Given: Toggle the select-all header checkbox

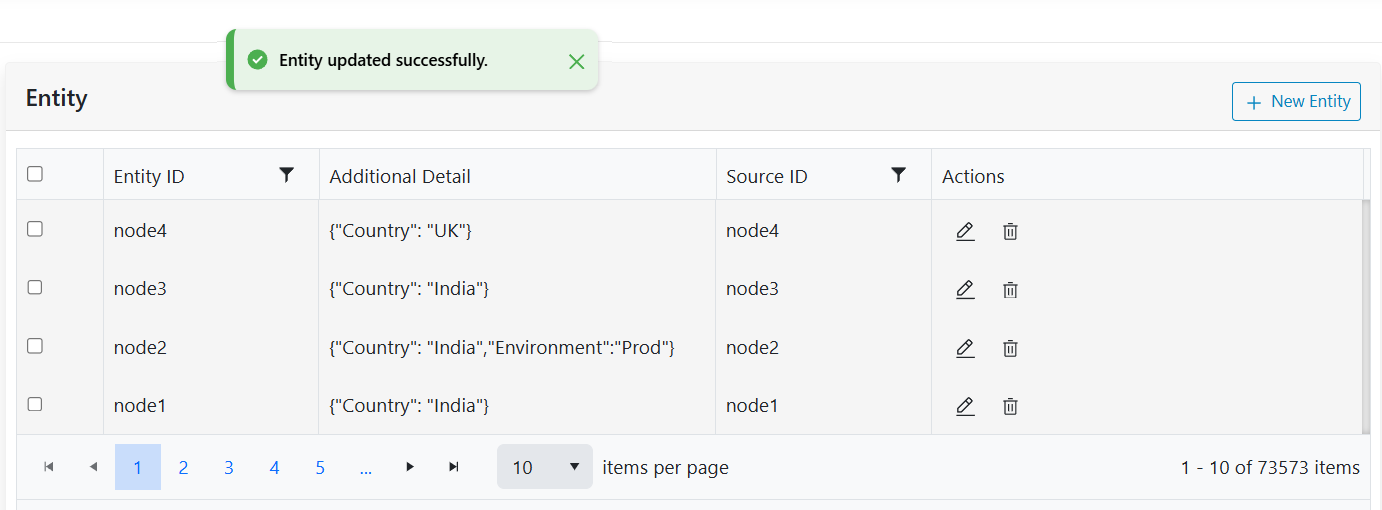Looking at the screenshot, I should [35, 174].
